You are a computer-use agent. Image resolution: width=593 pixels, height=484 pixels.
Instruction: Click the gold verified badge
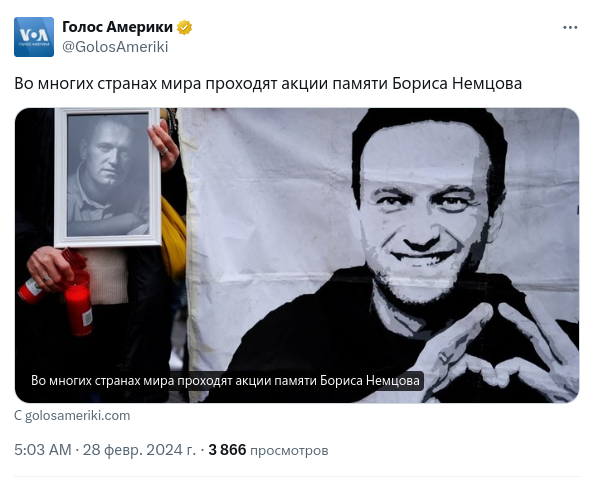tap(184, 27)
